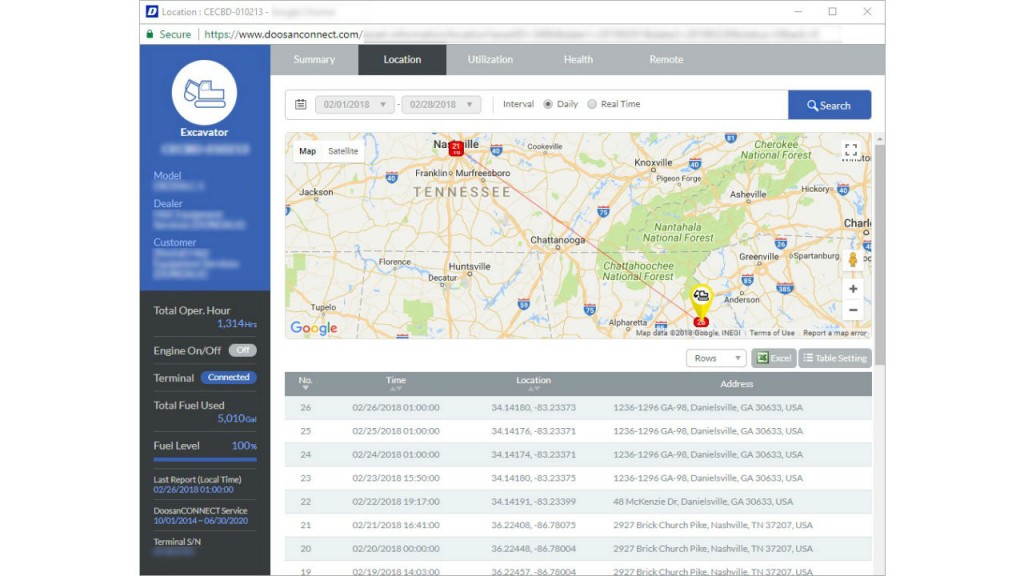This screenshot has width=1024, height=576.
Task: Sort by the Location column
Action: [x=534, y=384]
